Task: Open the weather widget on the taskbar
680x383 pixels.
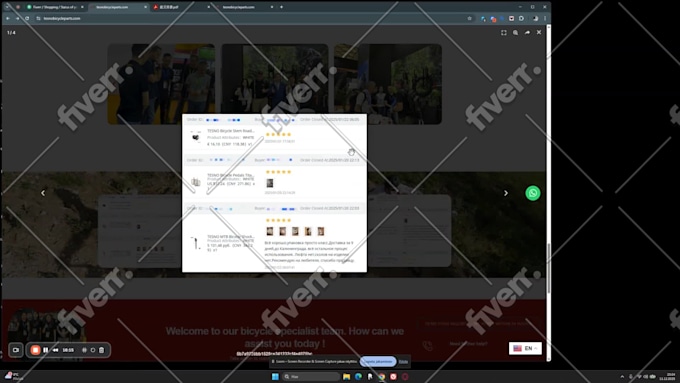Action: [x=13, y=376]
